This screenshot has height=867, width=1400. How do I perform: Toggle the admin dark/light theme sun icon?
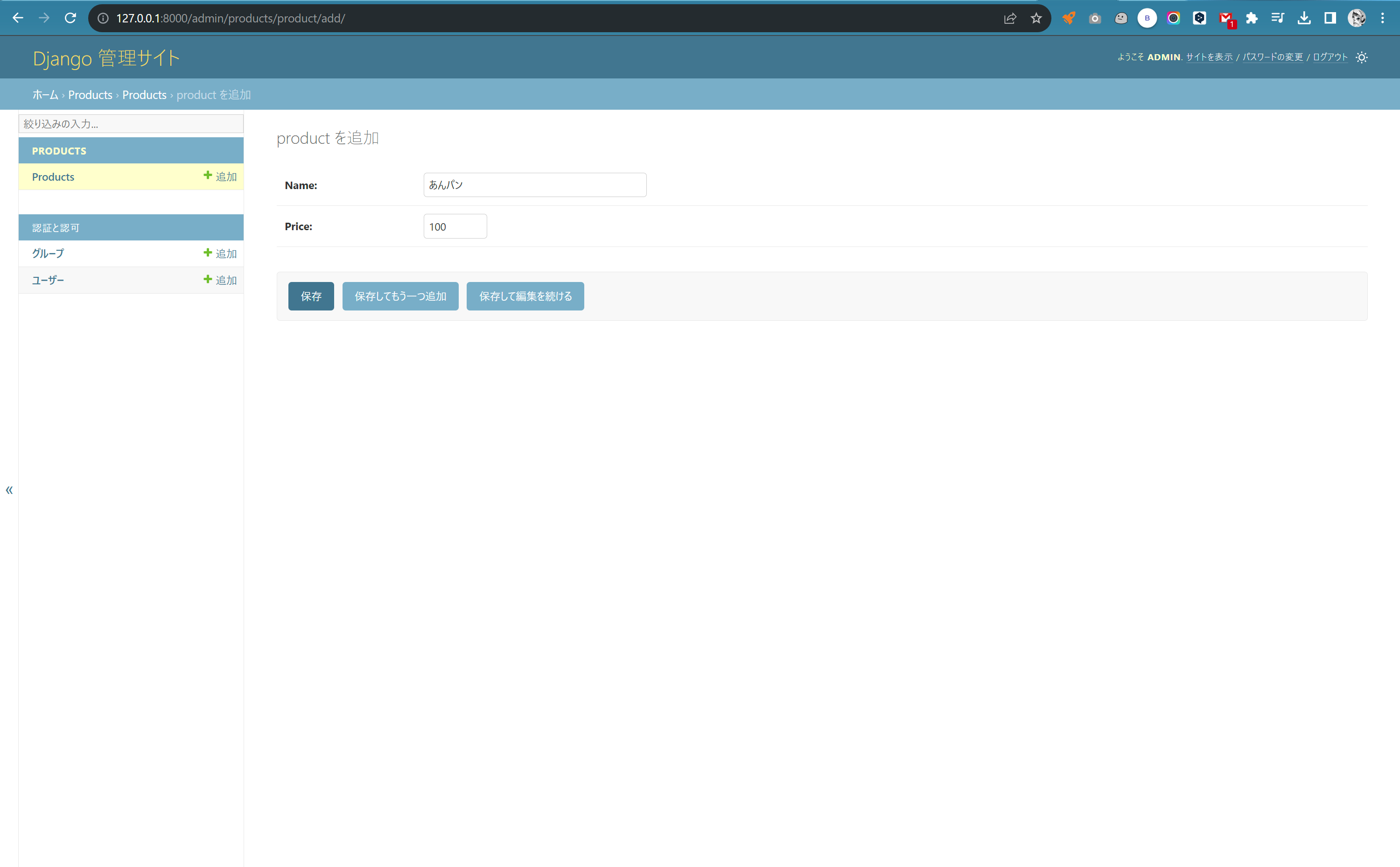[x=1362, y=57]
